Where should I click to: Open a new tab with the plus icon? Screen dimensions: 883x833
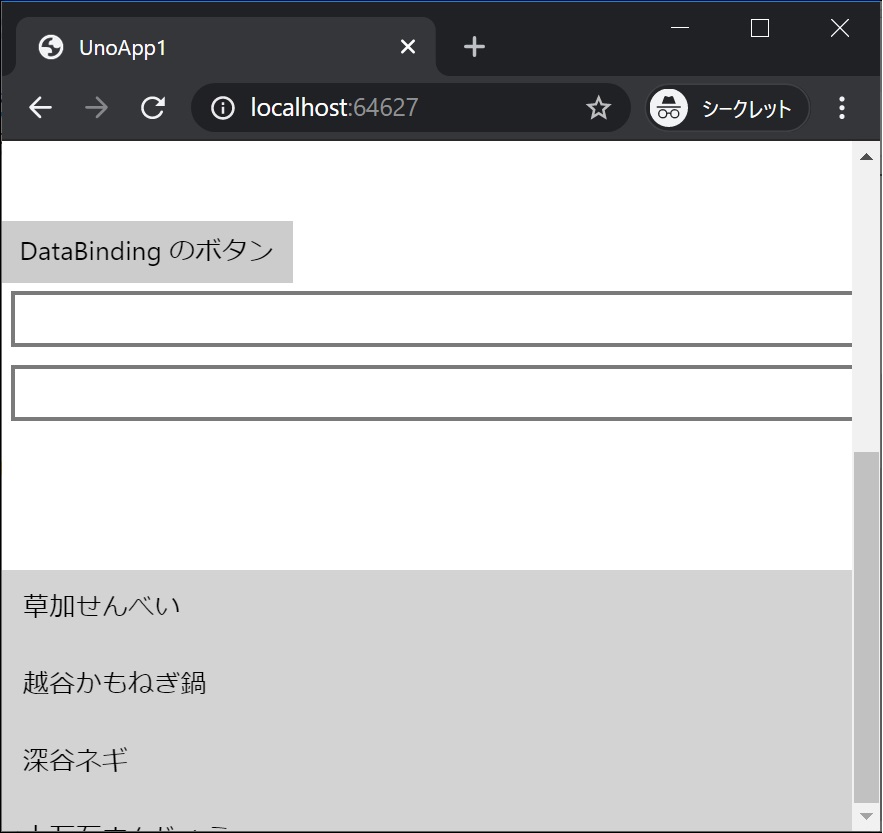(473, 46)
